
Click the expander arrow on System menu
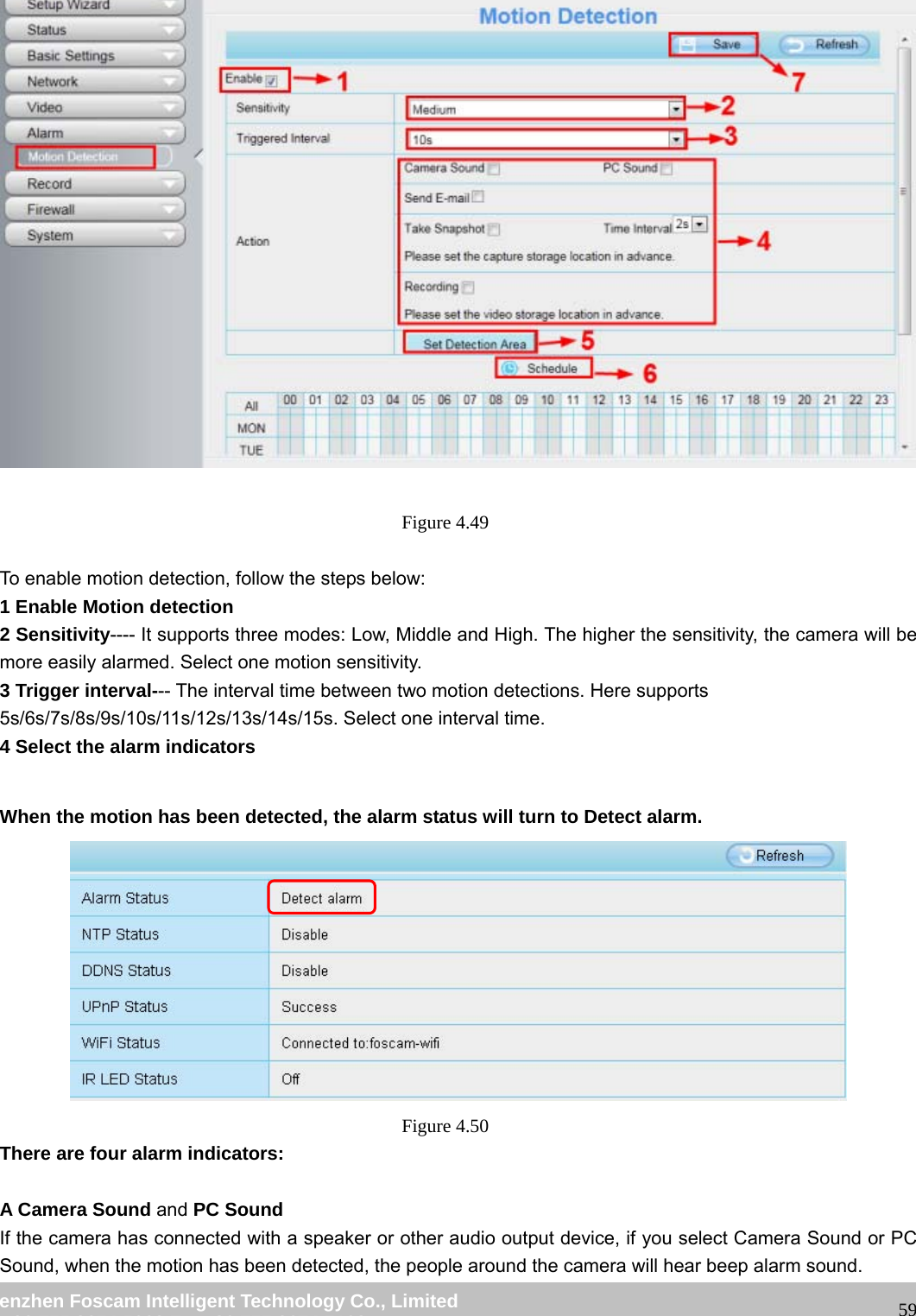pos(168,236)
